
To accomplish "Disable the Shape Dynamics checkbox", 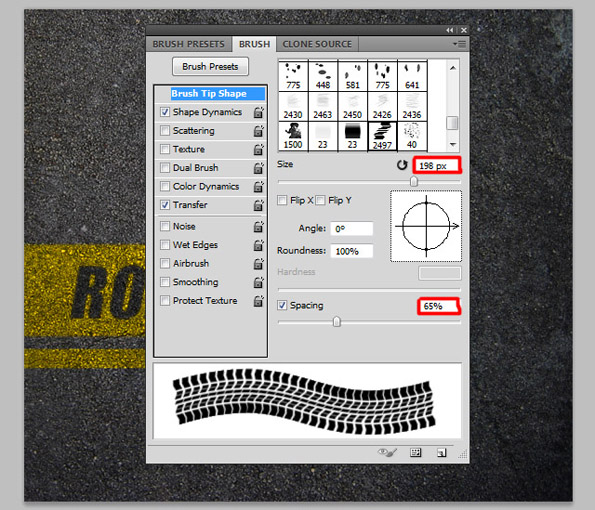I will tap(165, 112).
